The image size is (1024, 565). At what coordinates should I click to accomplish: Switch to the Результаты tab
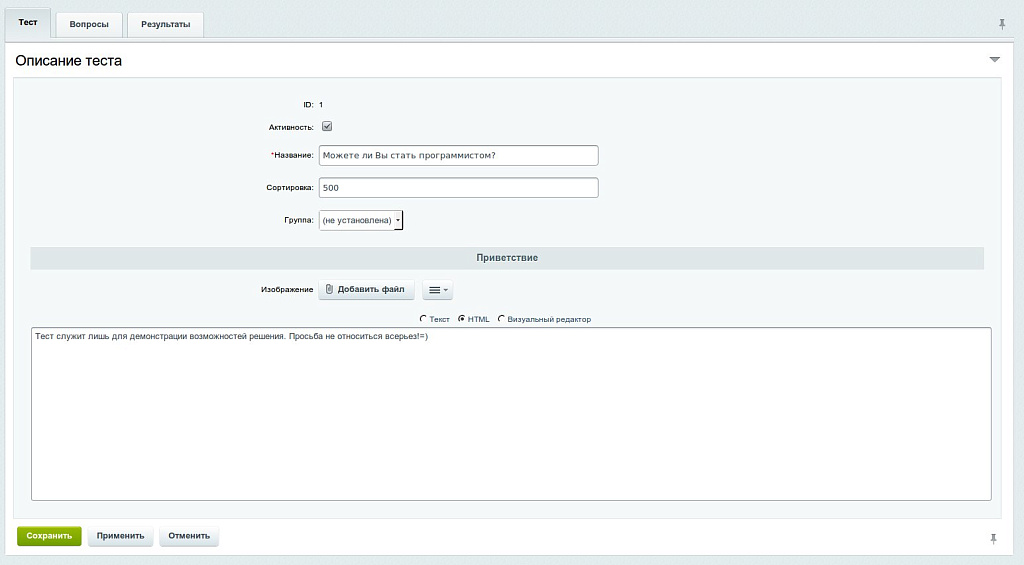(165, 24)
